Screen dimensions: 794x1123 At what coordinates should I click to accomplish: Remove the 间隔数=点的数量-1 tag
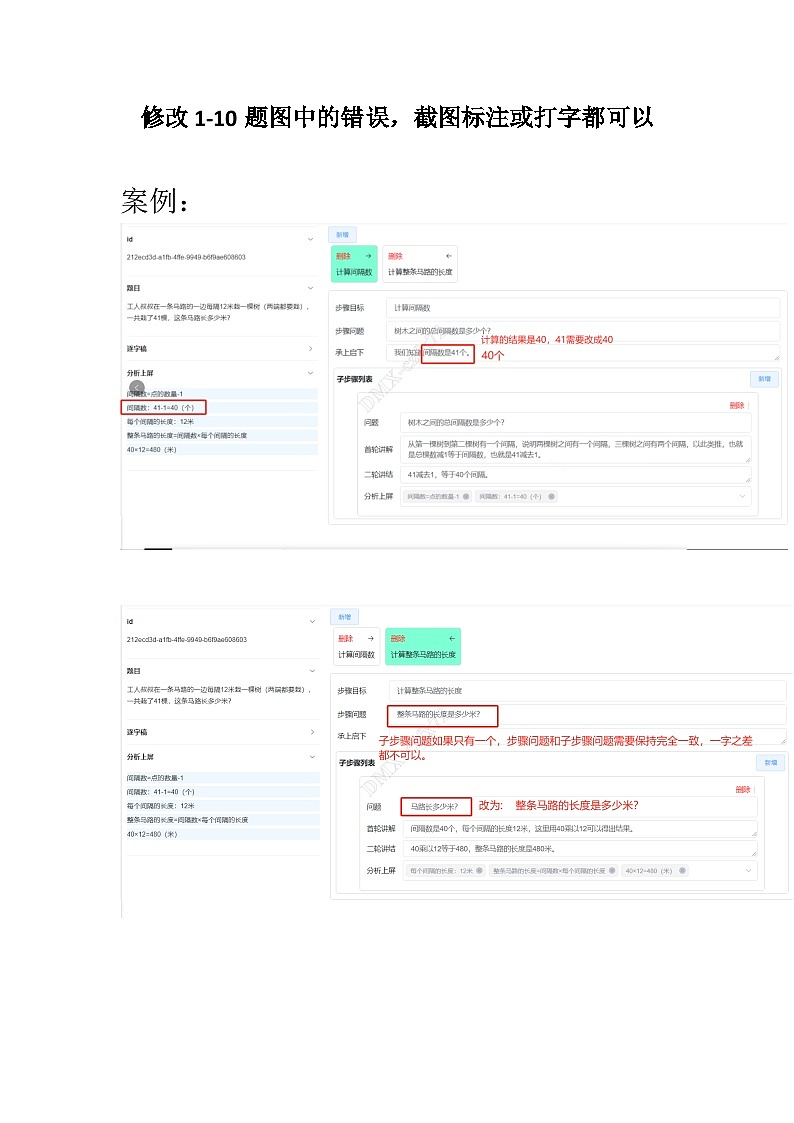[466, 496]
